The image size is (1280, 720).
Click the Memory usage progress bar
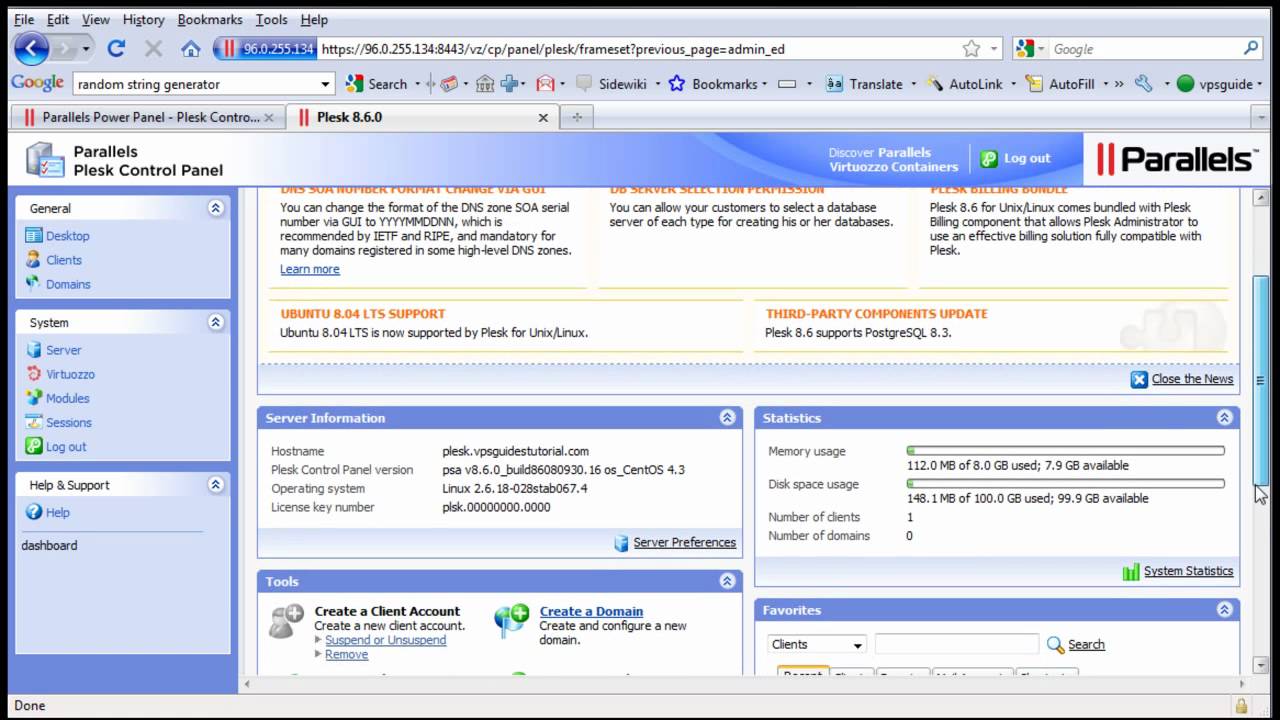click(1066, 451)
